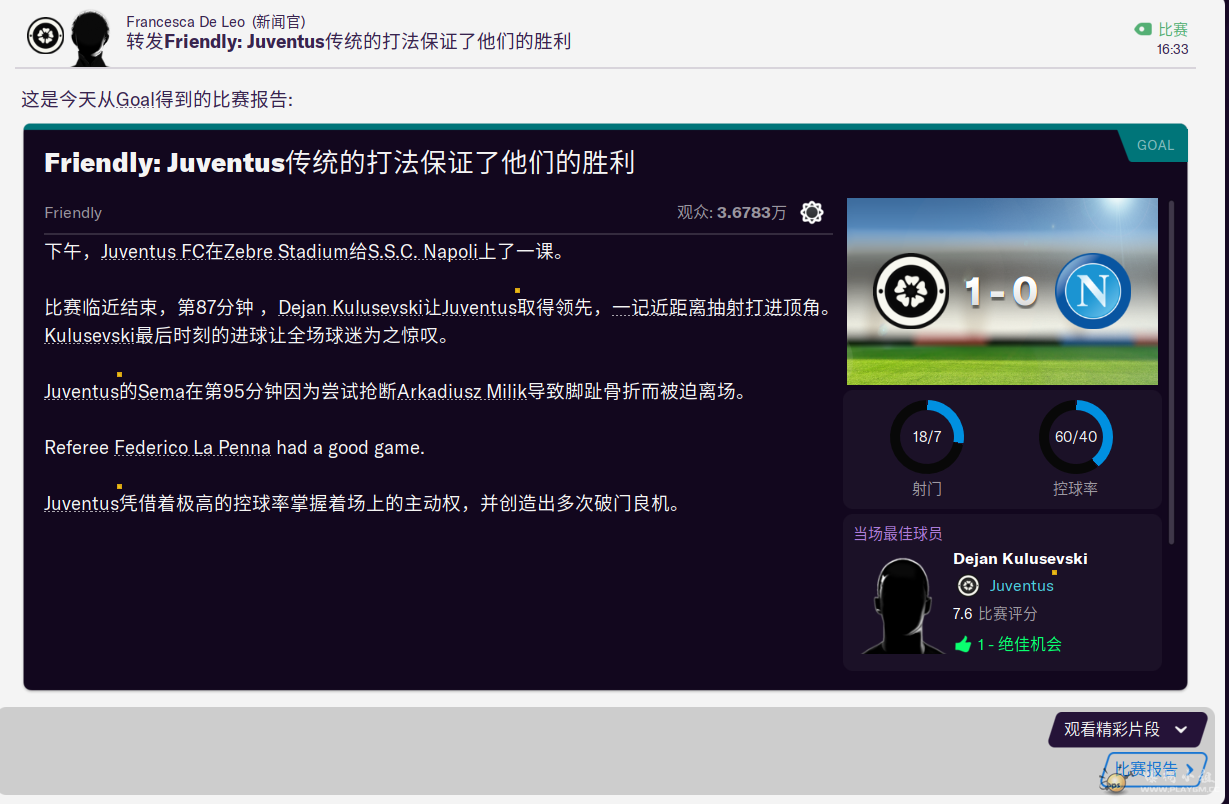Click Napoli crest in the scoreline graphic
Screen dimensions: 1229x804
coord(1093,291)
